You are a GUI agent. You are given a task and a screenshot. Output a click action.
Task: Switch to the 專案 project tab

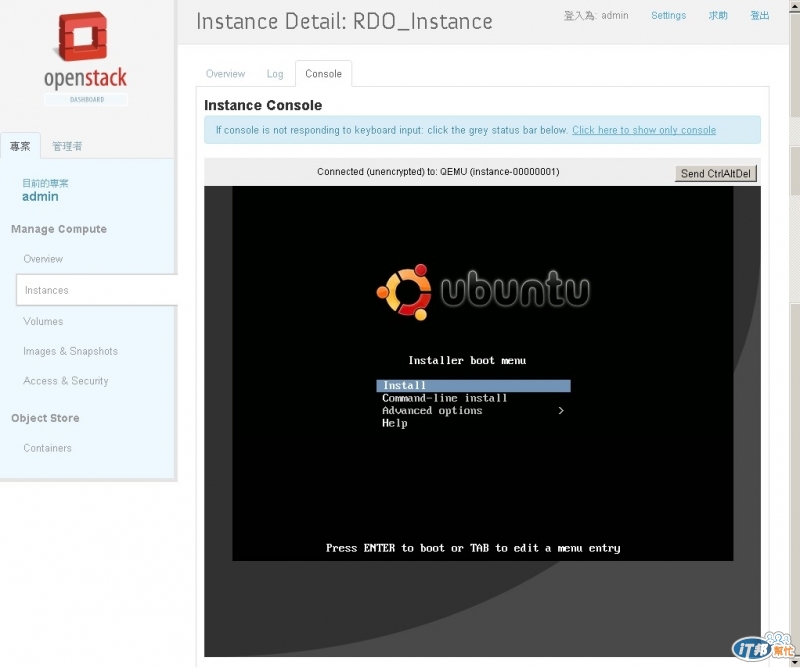click(x=20, y=146)
